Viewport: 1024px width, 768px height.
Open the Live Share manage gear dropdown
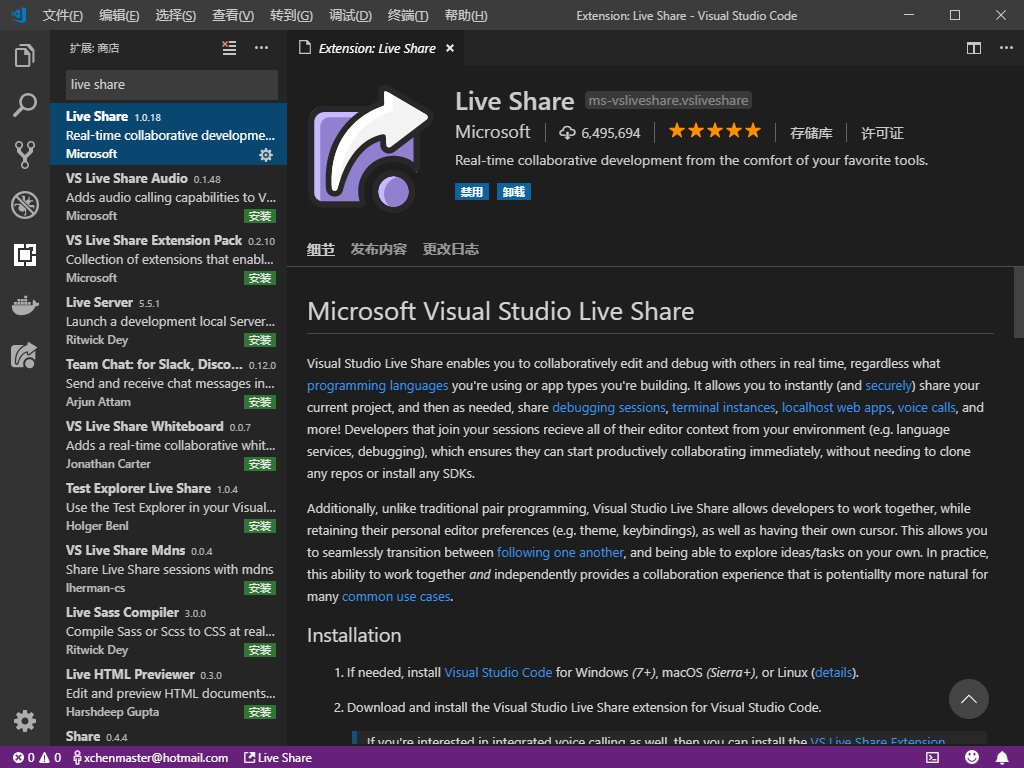coord(266,155)
